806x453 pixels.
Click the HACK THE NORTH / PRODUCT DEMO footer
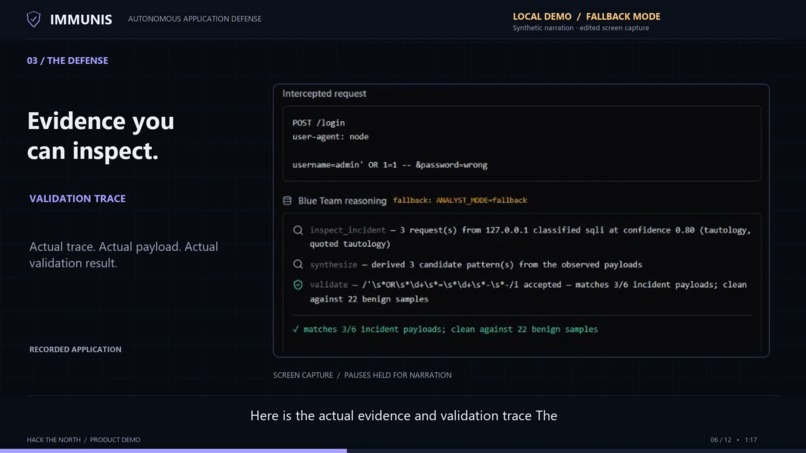tap(83, 440)
